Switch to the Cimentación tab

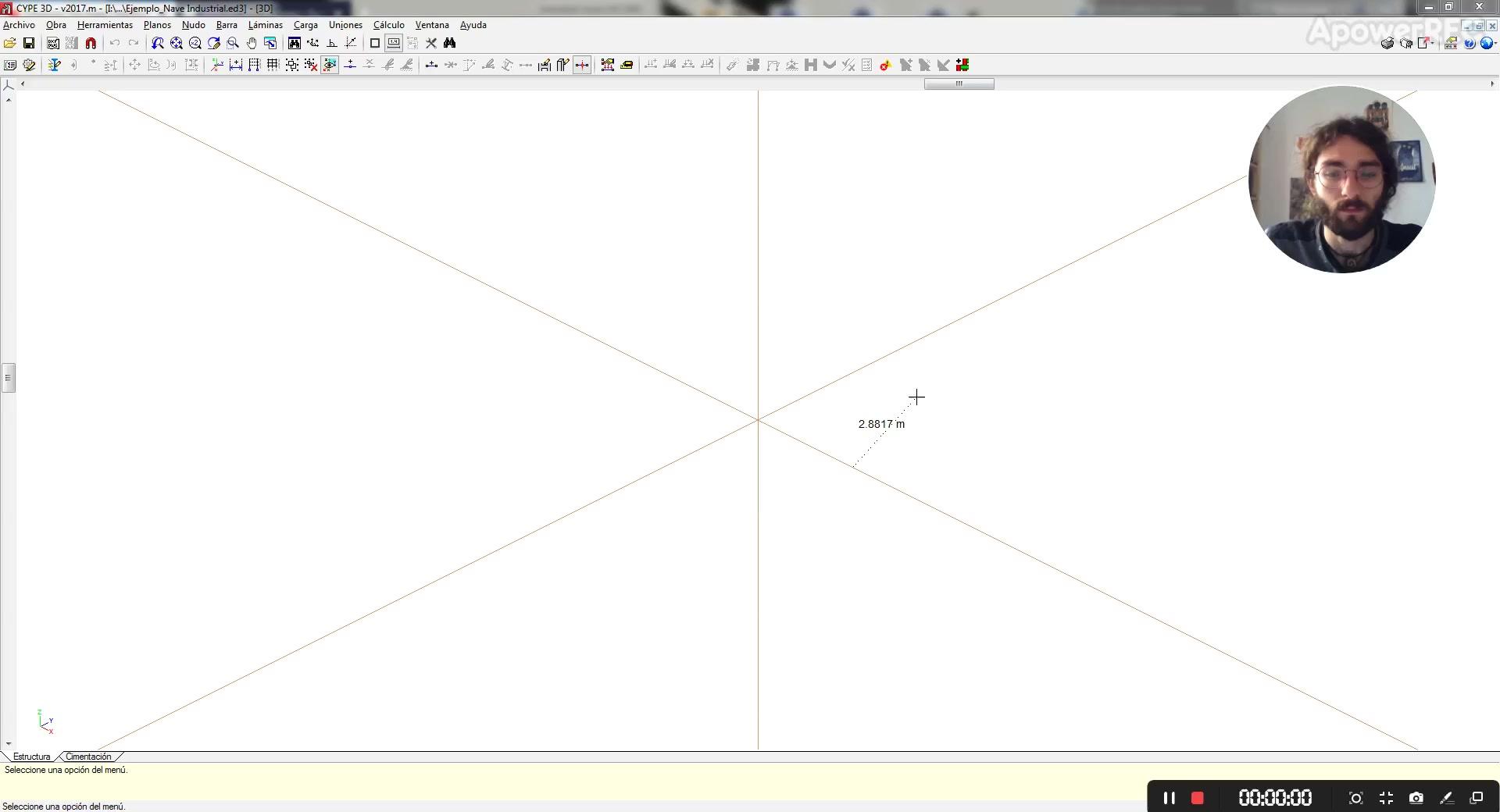[88, 757]
